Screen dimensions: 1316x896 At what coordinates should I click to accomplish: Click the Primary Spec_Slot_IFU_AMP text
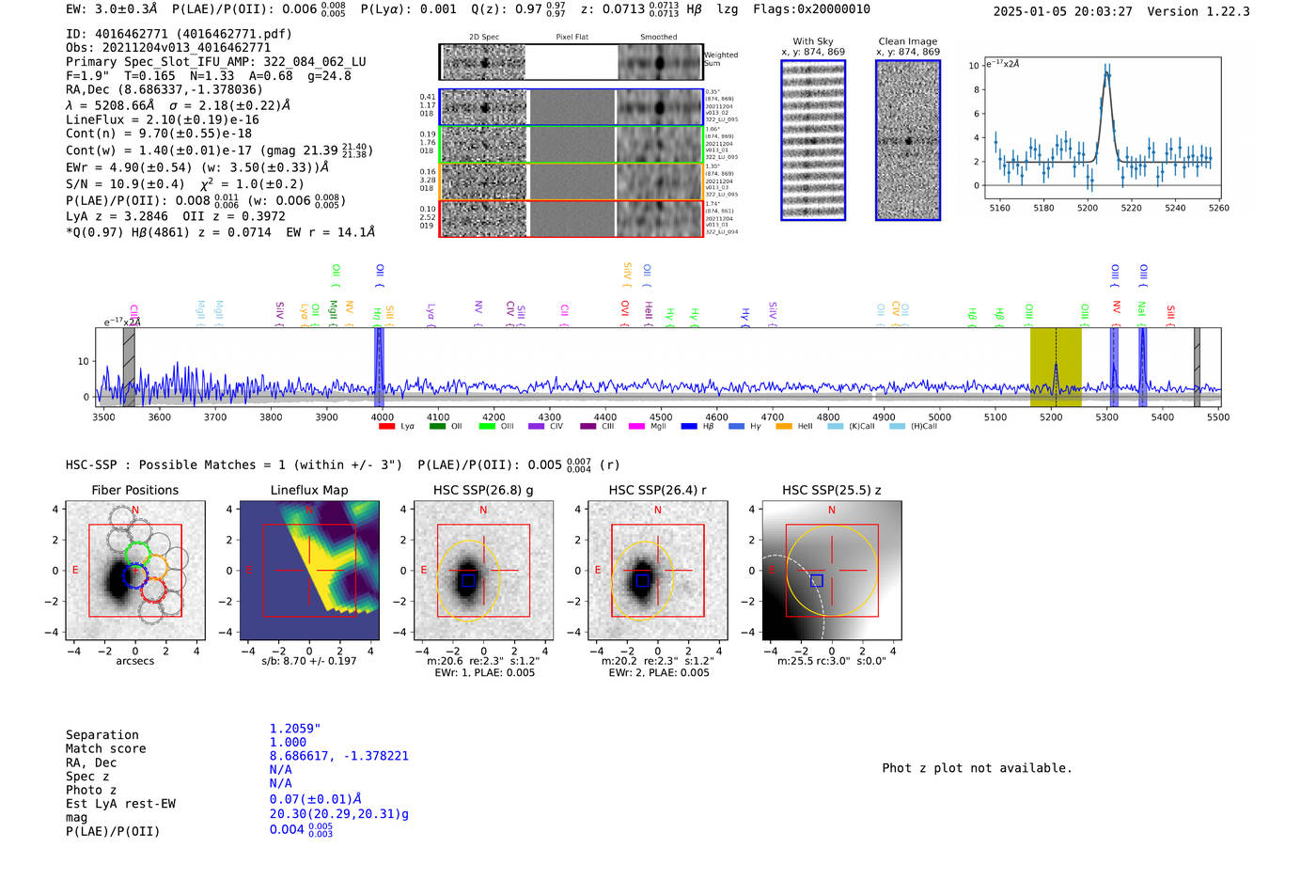[x=216, y=62]
